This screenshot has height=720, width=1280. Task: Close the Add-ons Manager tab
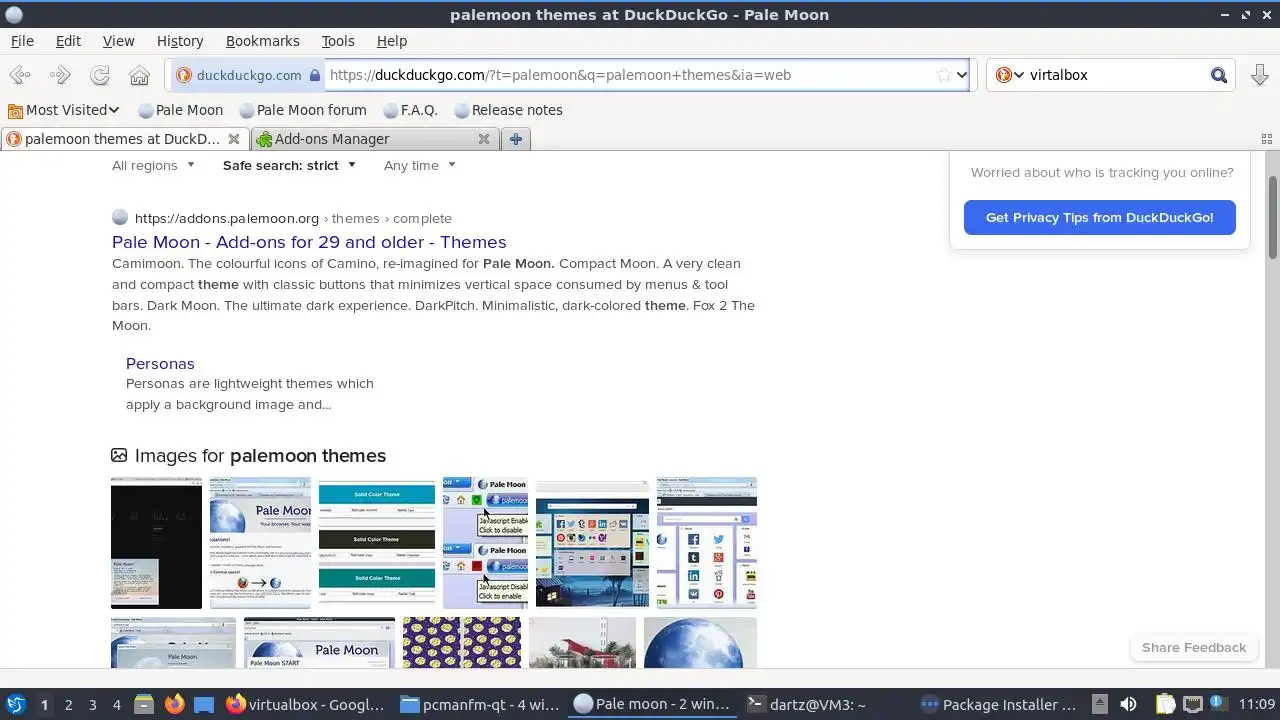click(x=484, y=139)
